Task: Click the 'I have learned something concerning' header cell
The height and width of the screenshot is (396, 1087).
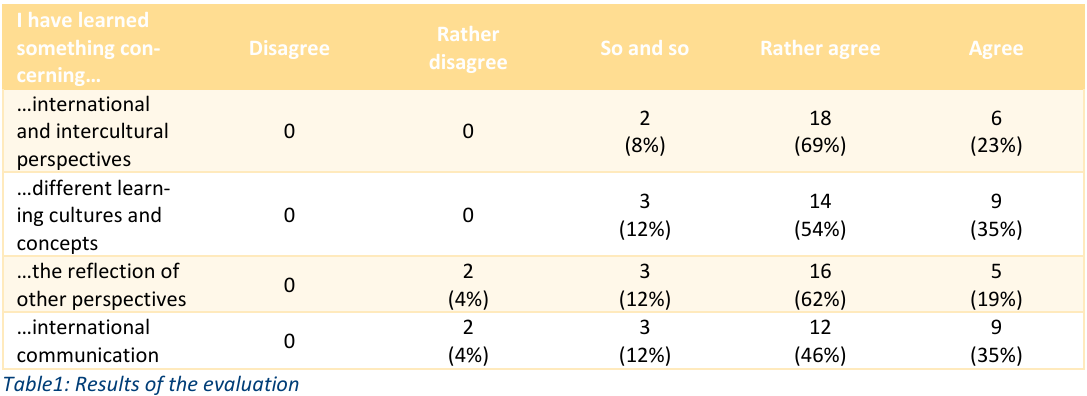Action: tap(85, 49)
